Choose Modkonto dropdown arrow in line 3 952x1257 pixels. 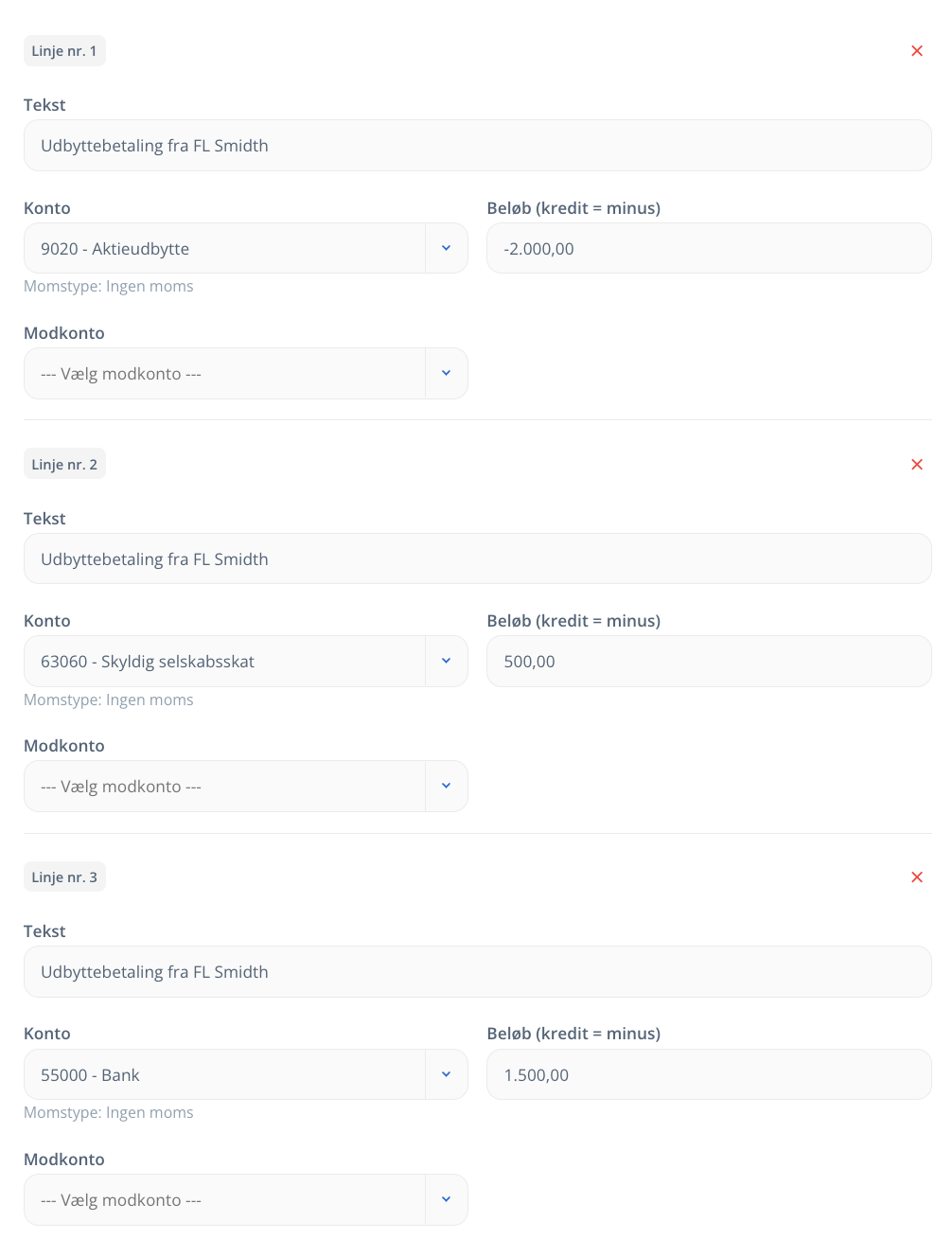pos(447,1199)
